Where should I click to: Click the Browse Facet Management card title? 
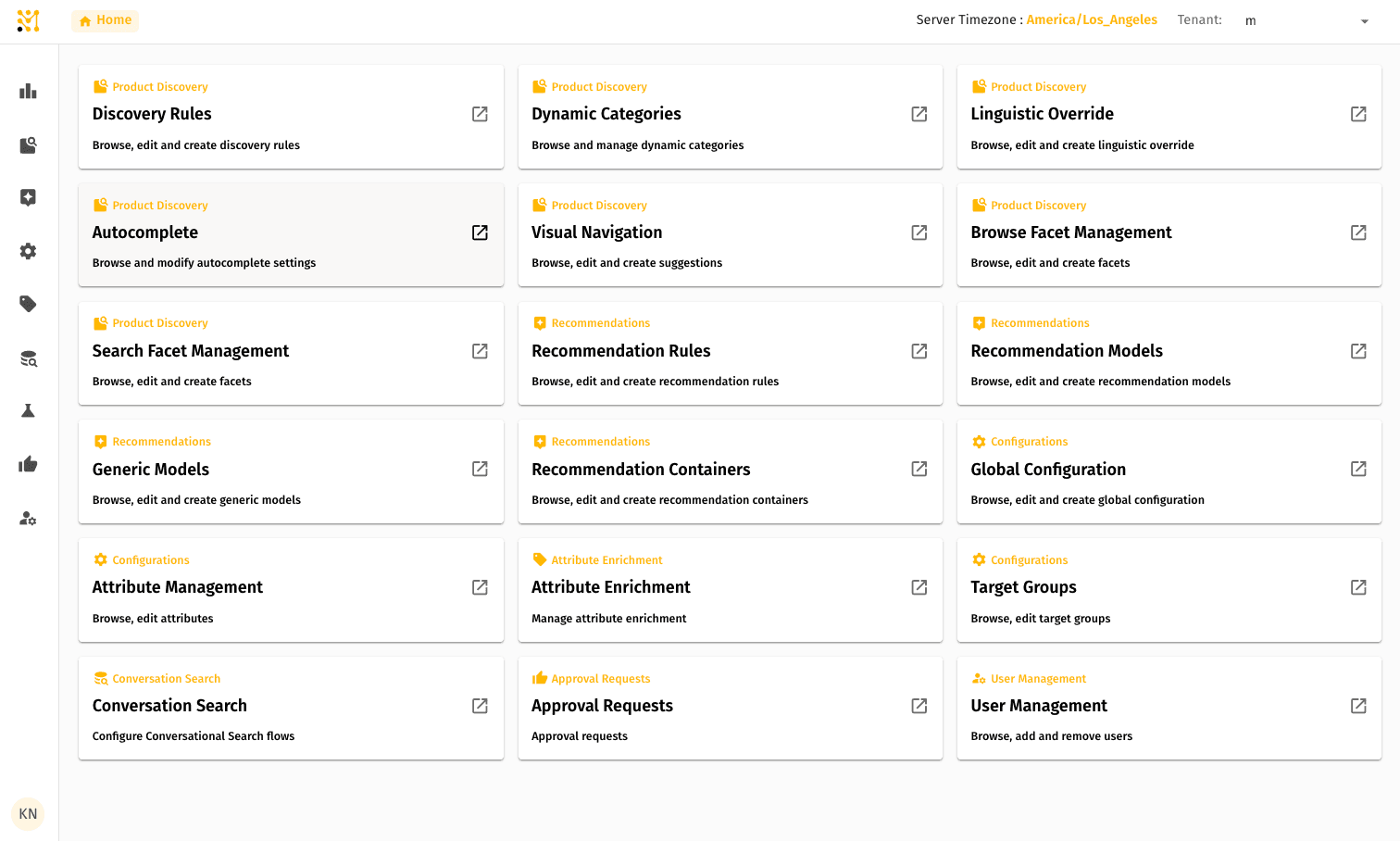pos(1071,232)
